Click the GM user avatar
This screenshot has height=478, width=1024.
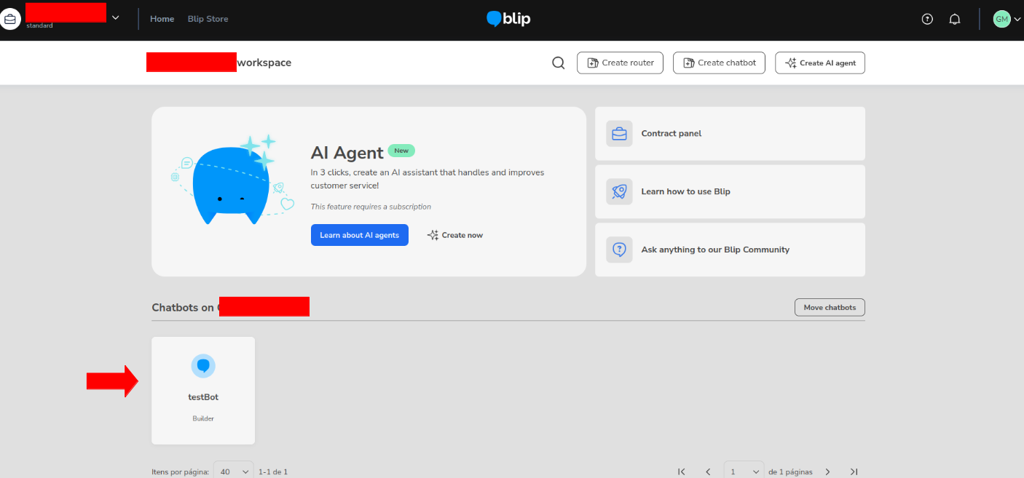click(x=1001, y=19)
